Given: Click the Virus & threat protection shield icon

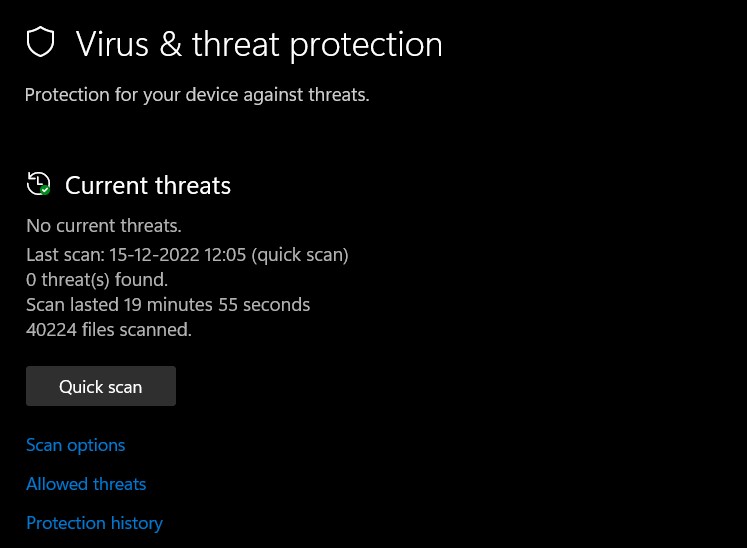Looking at the screenshot, I should (x=40, y=43).
